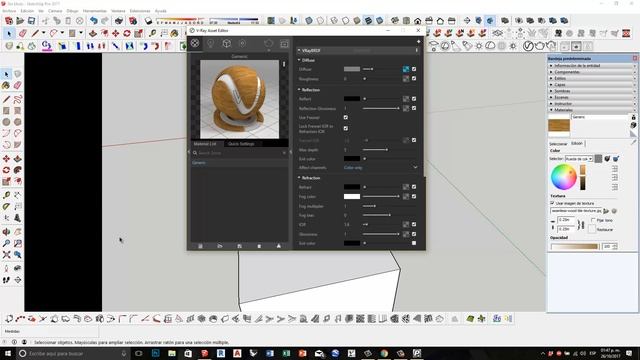Select the Rotate tool in second toolbar row
640x360 pixels.
click(127, 33)
